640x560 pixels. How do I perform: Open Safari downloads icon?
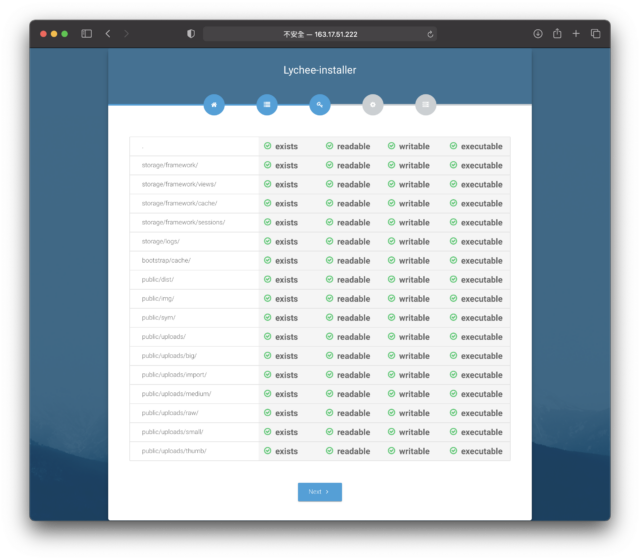pos(538,34)
